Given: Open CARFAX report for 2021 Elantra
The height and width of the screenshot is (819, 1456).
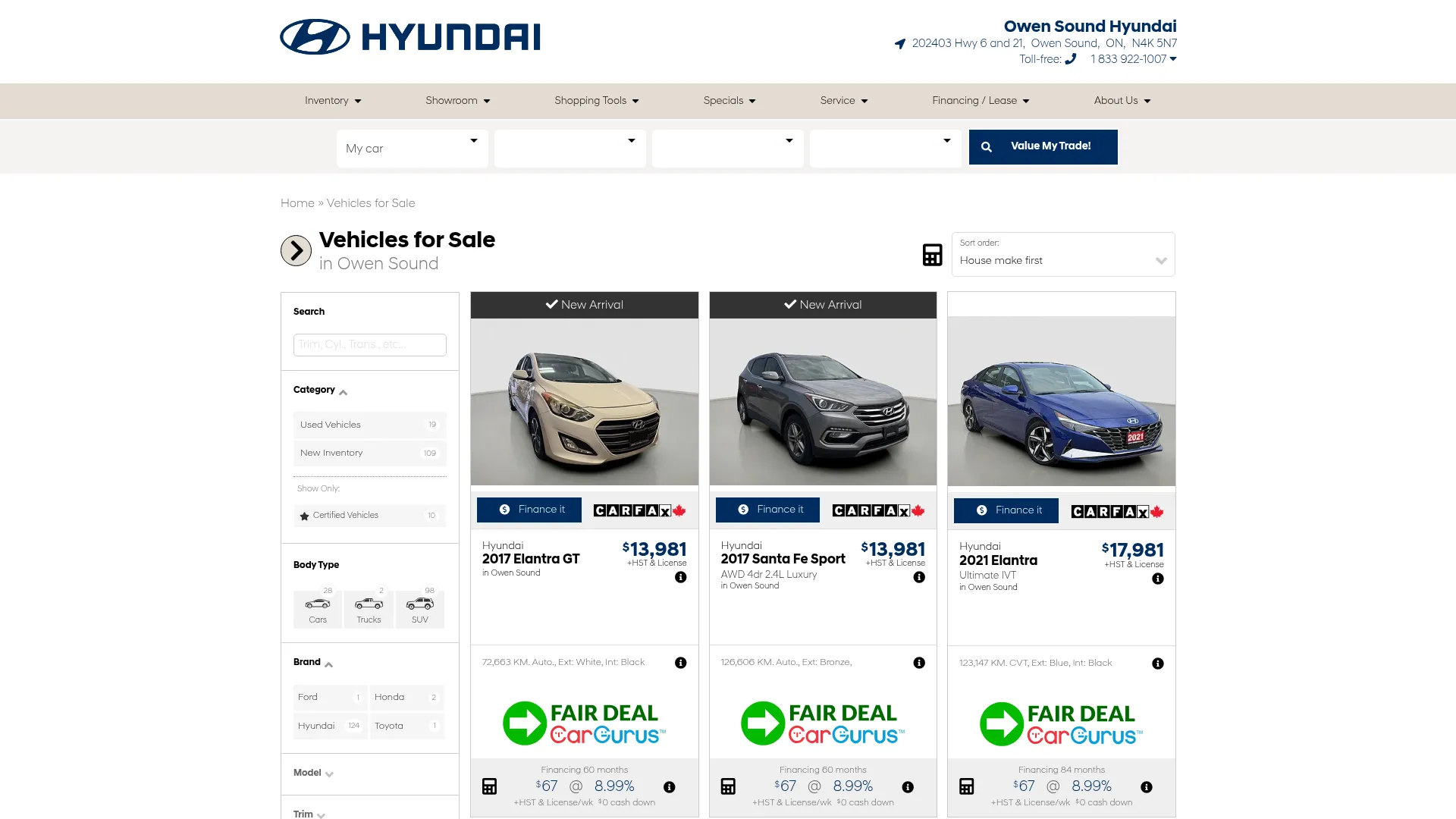Looking at the screenshot, I should pyautogui.click(x=1117, y=511).
